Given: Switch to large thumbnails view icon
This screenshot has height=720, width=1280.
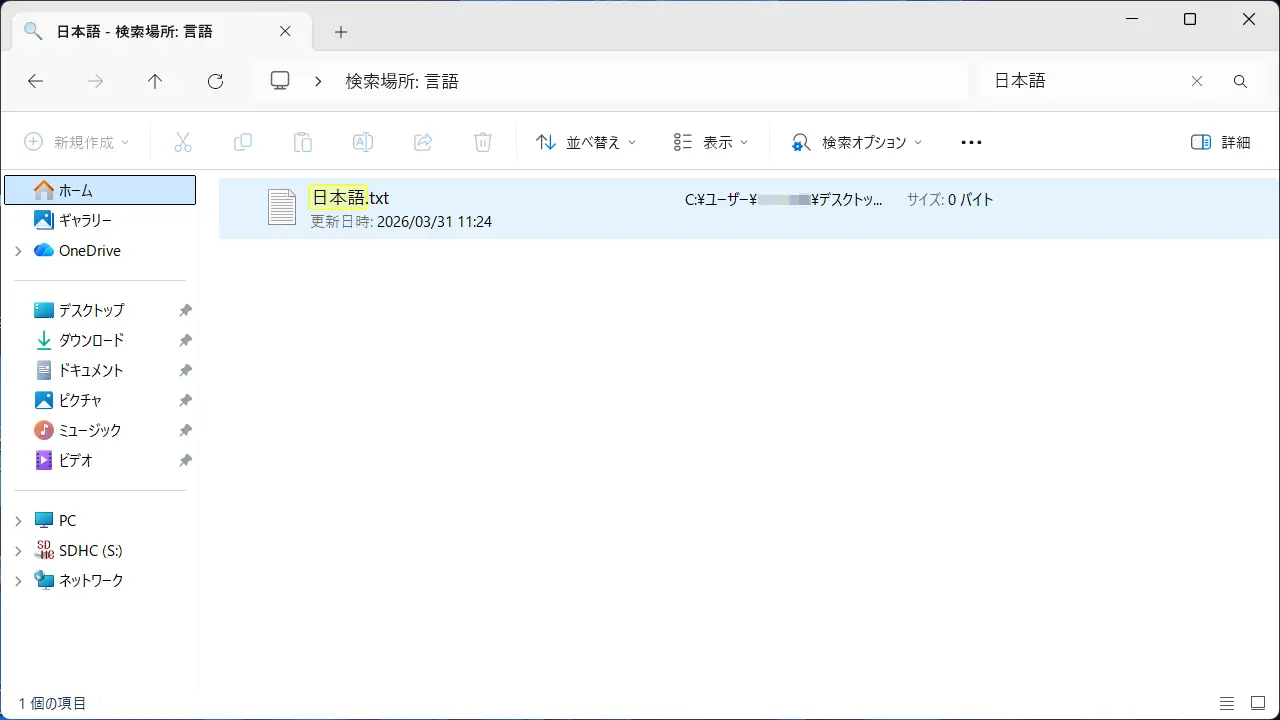Looking at the screenshot, I should coord(1255,703).
